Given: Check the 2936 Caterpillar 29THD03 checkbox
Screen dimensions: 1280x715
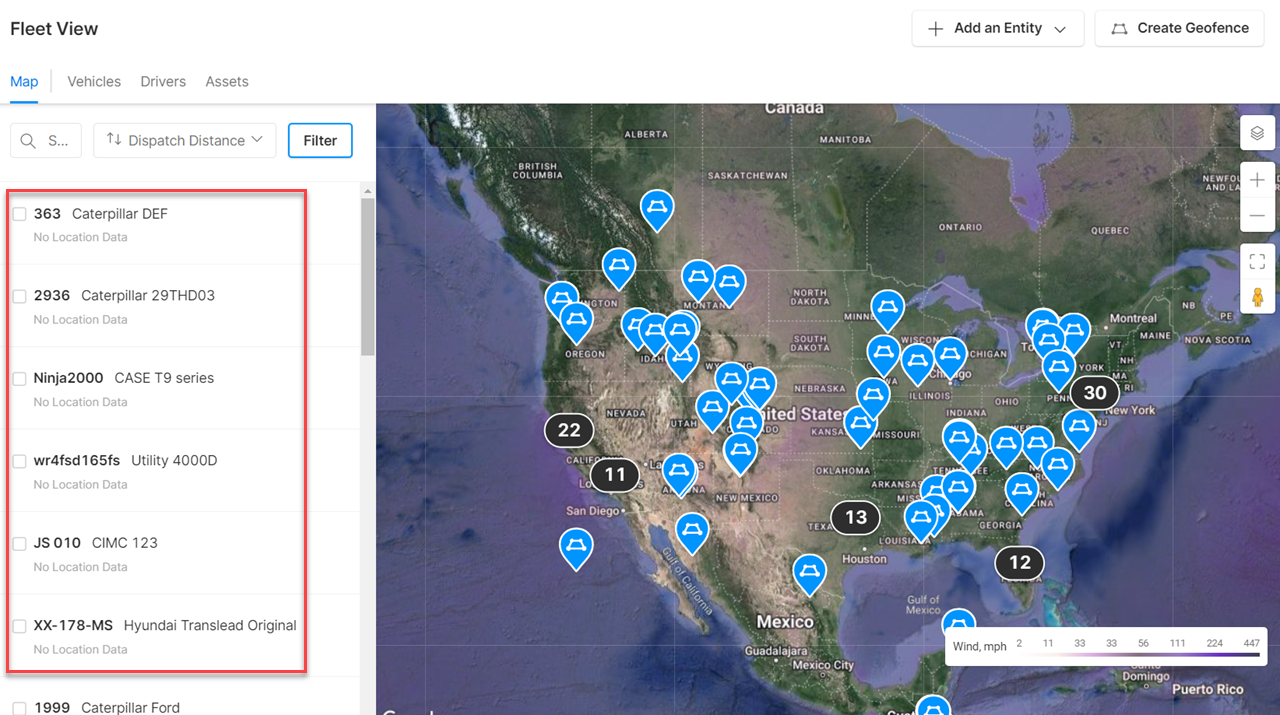Looking at the screenshot, I should coord(19,296).
